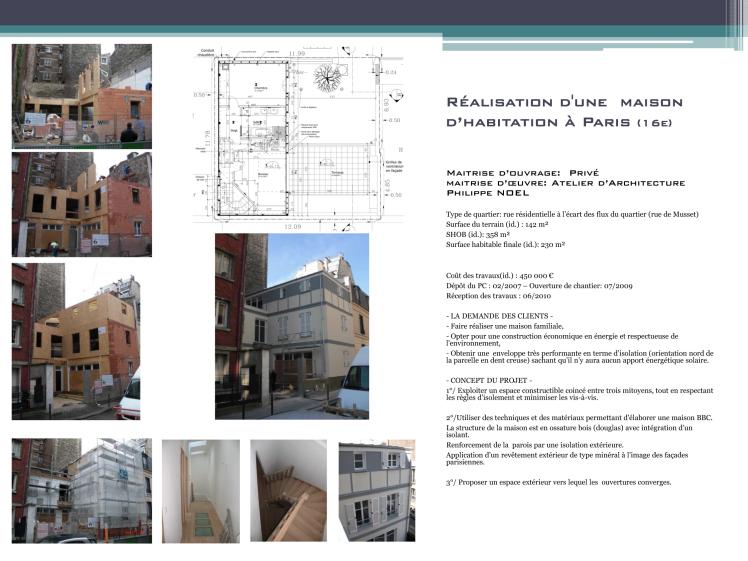Click the '12.09' dimension below the plan
The height and width of the screenshot is (561, 748).
[293, 227]
